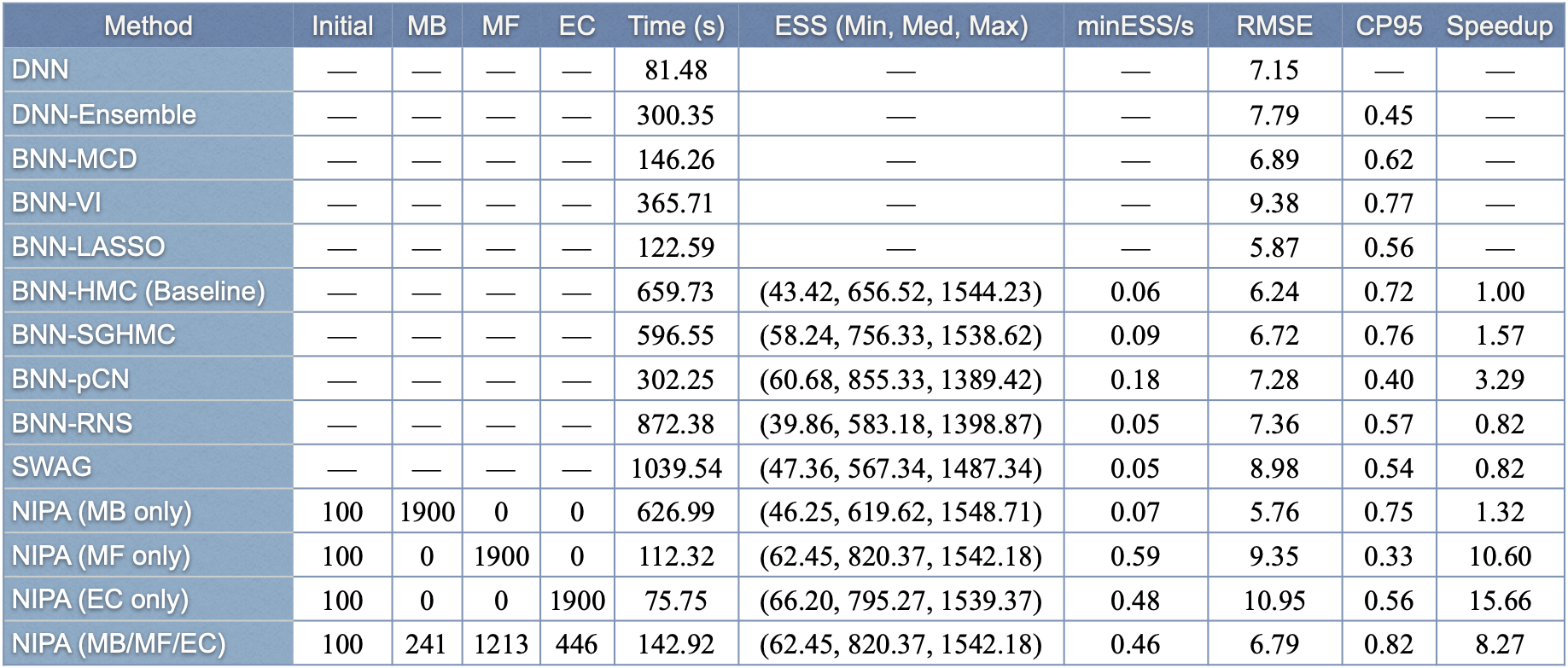Select the Time (s) column header

point(676,26)
